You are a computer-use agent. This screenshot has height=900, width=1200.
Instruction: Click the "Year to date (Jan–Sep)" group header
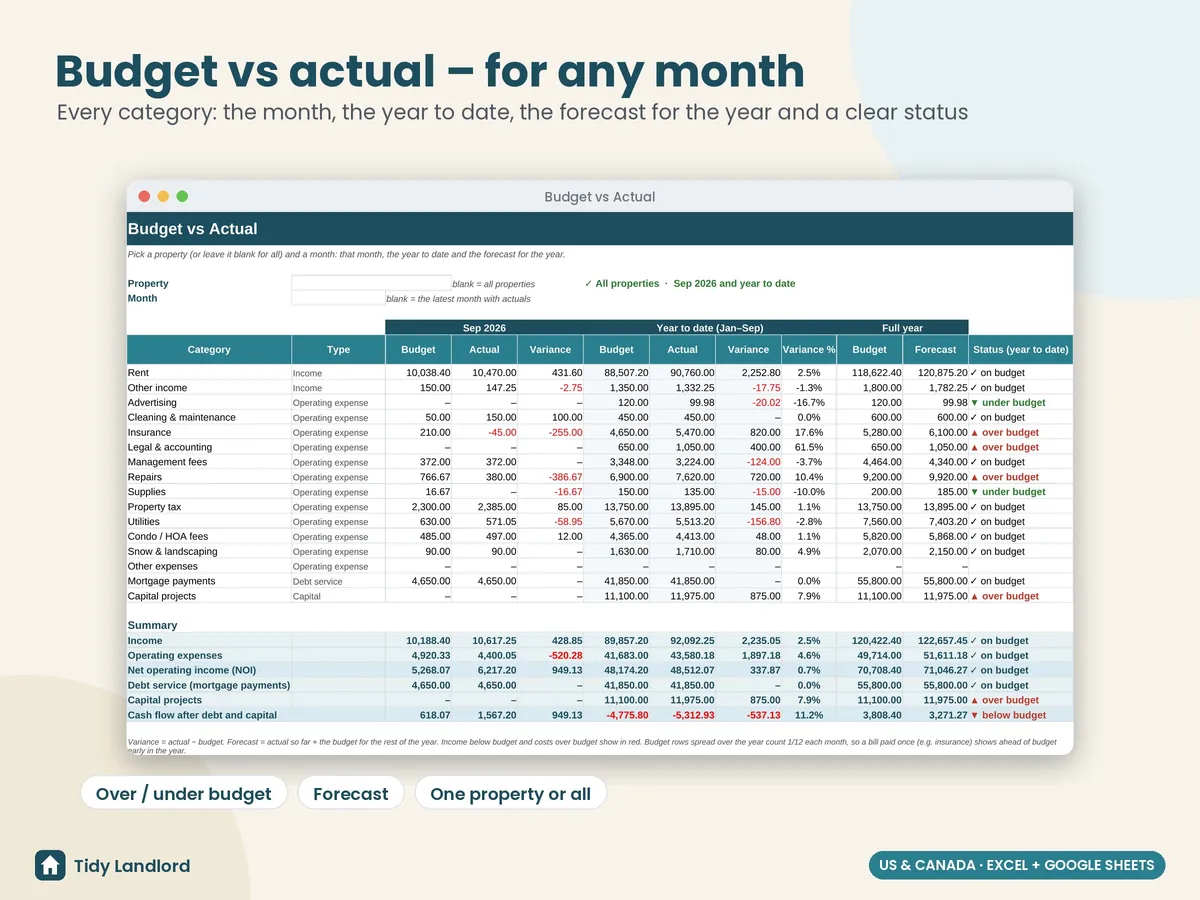pos(710,327)
